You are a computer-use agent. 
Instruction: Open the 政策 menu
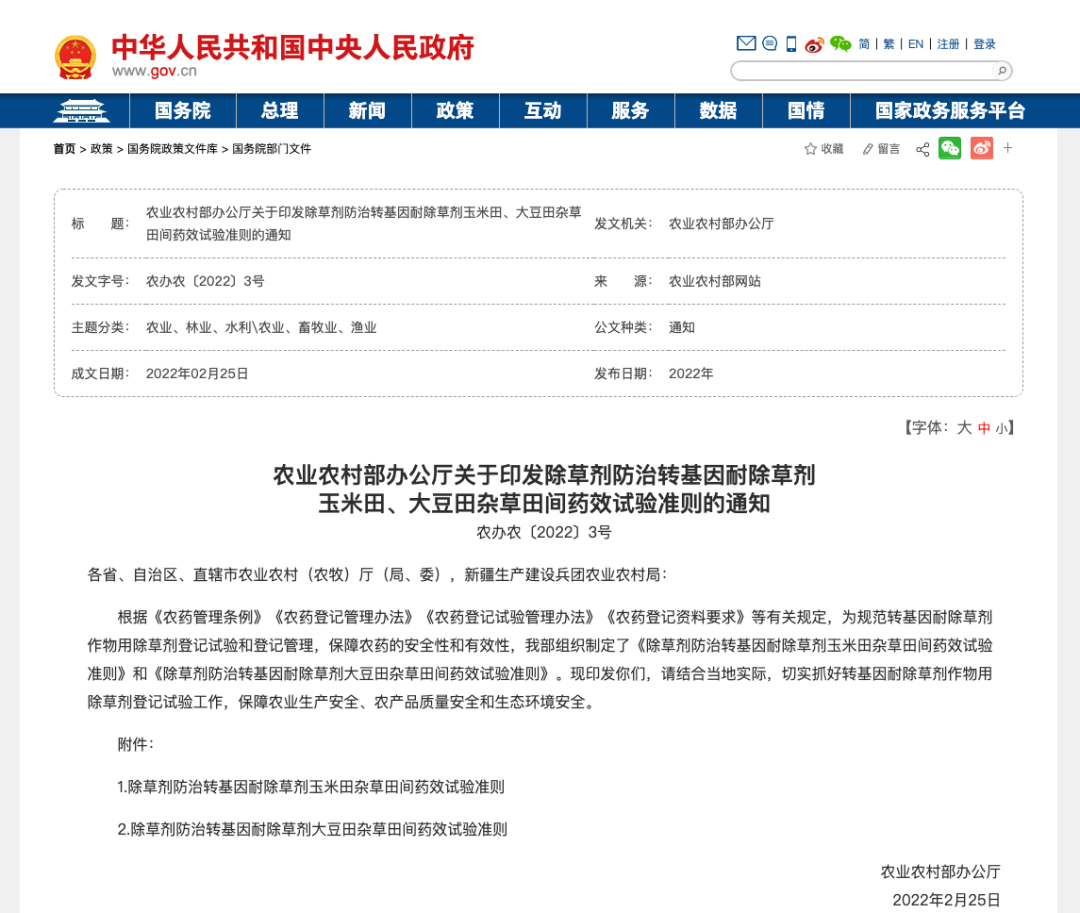pos(455,111)
